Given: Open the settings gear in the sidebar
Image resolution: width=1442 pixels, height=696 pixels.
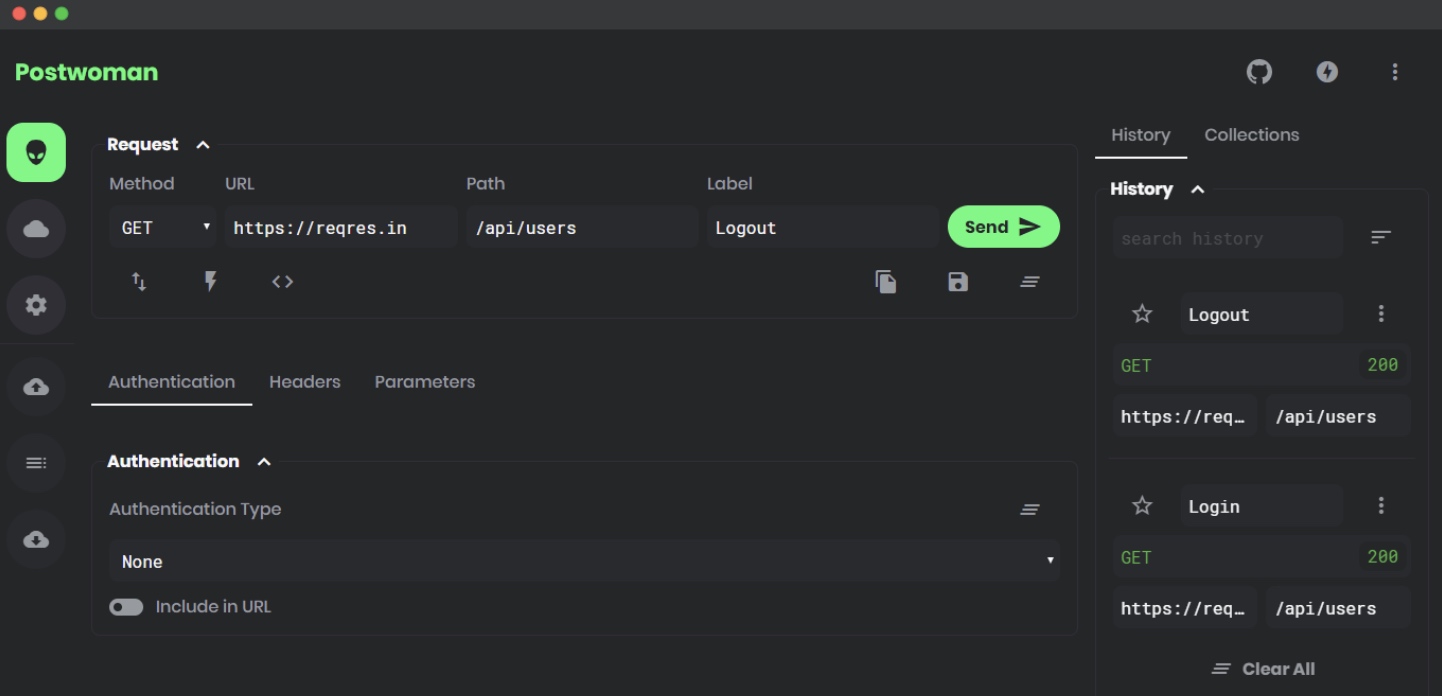Looking at the screenshot, I should click(x=36, y=305).
